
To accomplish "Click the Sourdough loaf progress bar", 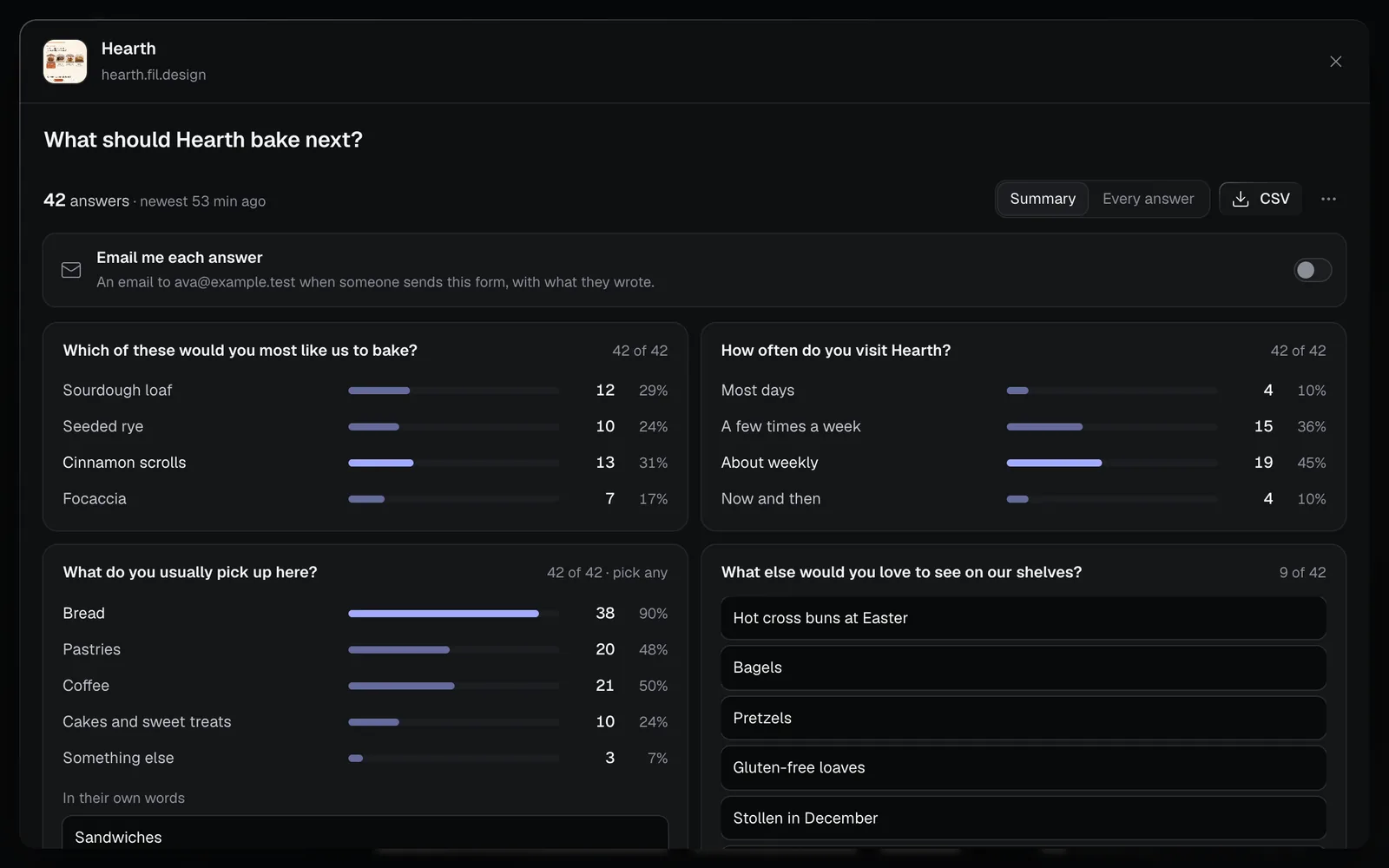I will (453, 391).
